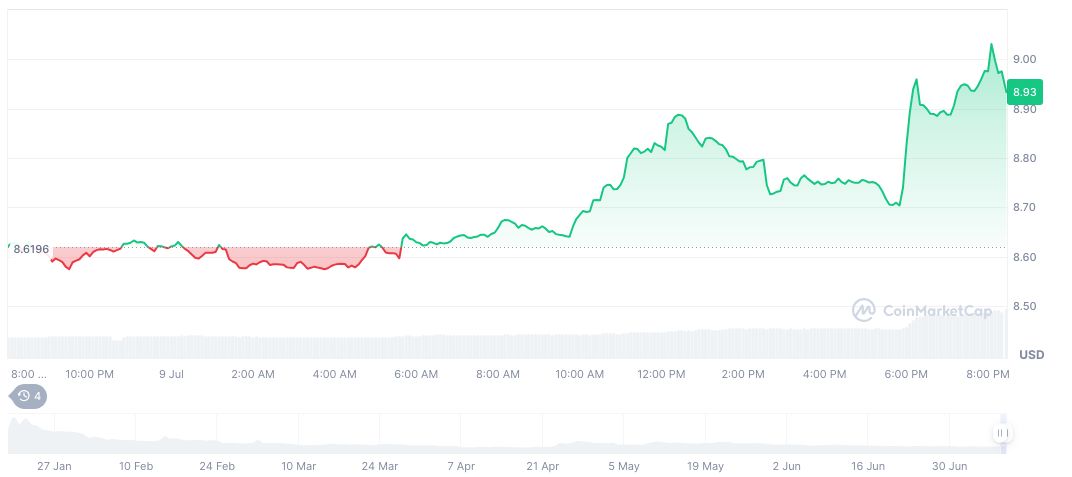The image size is (1072, 477).
Task: Click the 5 May date on mini timeline
Action: click(x=624, y=466)
